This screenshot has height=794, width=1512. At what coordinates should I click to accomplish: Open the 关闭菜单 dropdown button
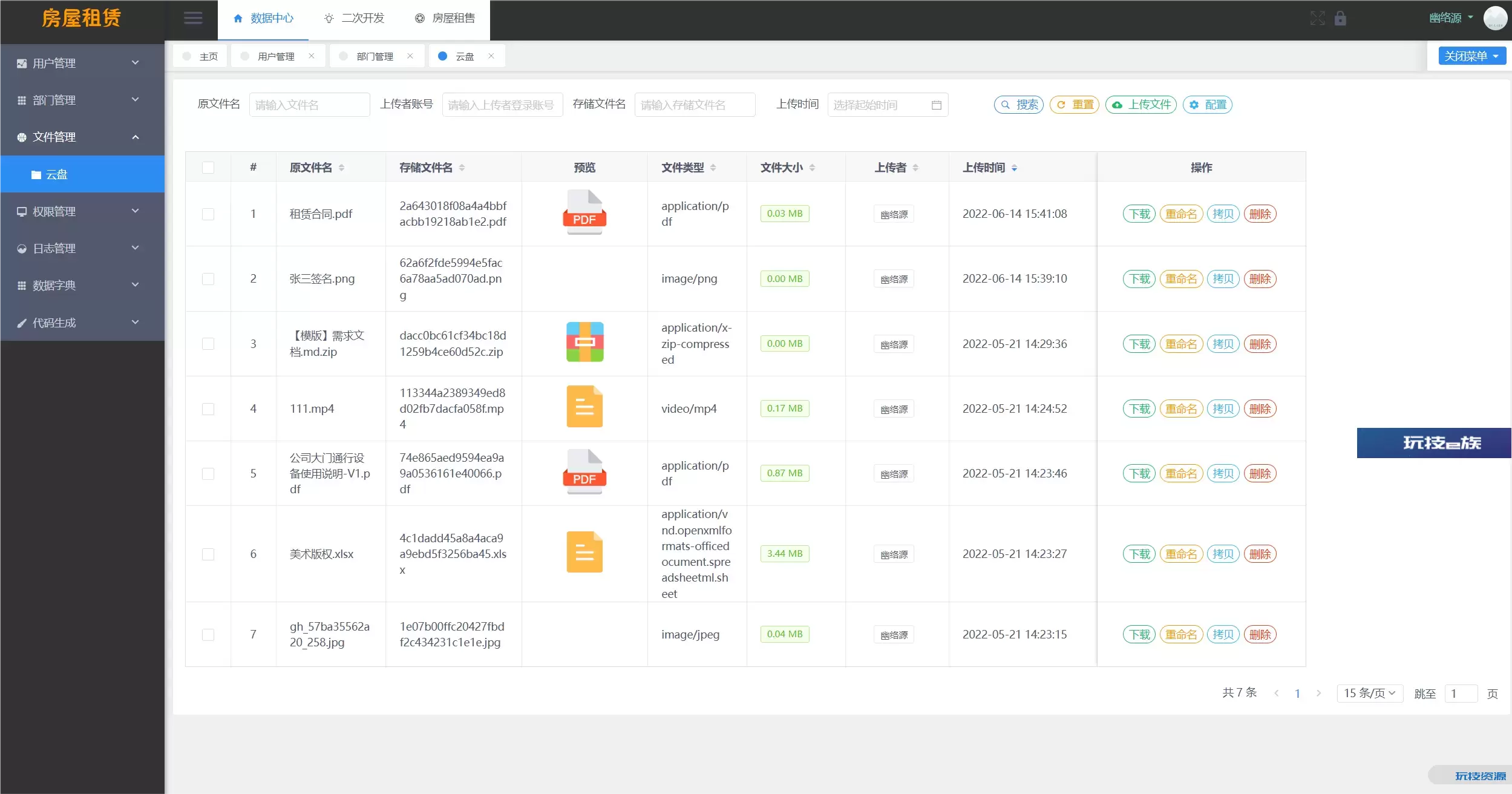pos(1472,56)
